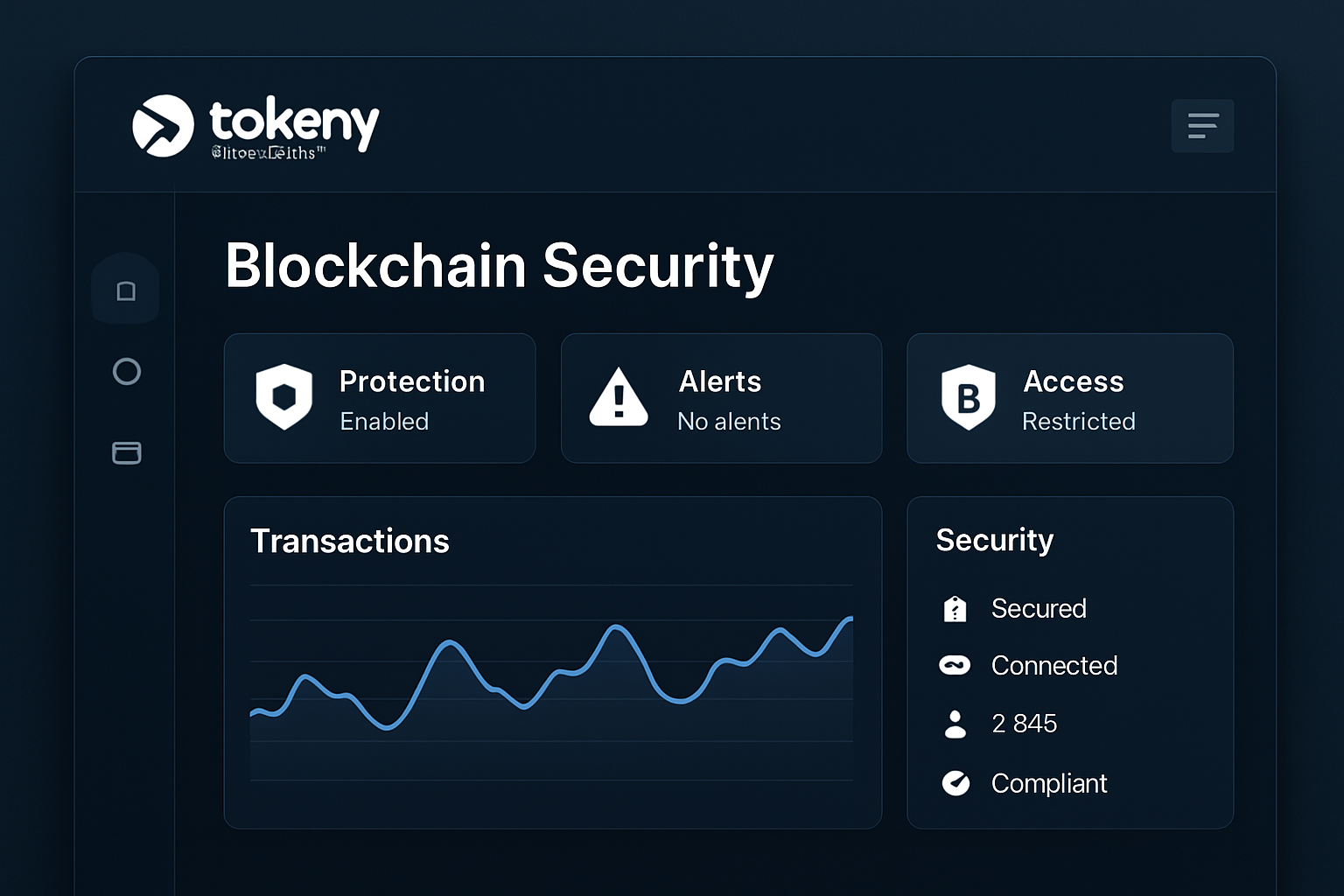Click the user count icon beside 2 845

(x=955, y=724)
